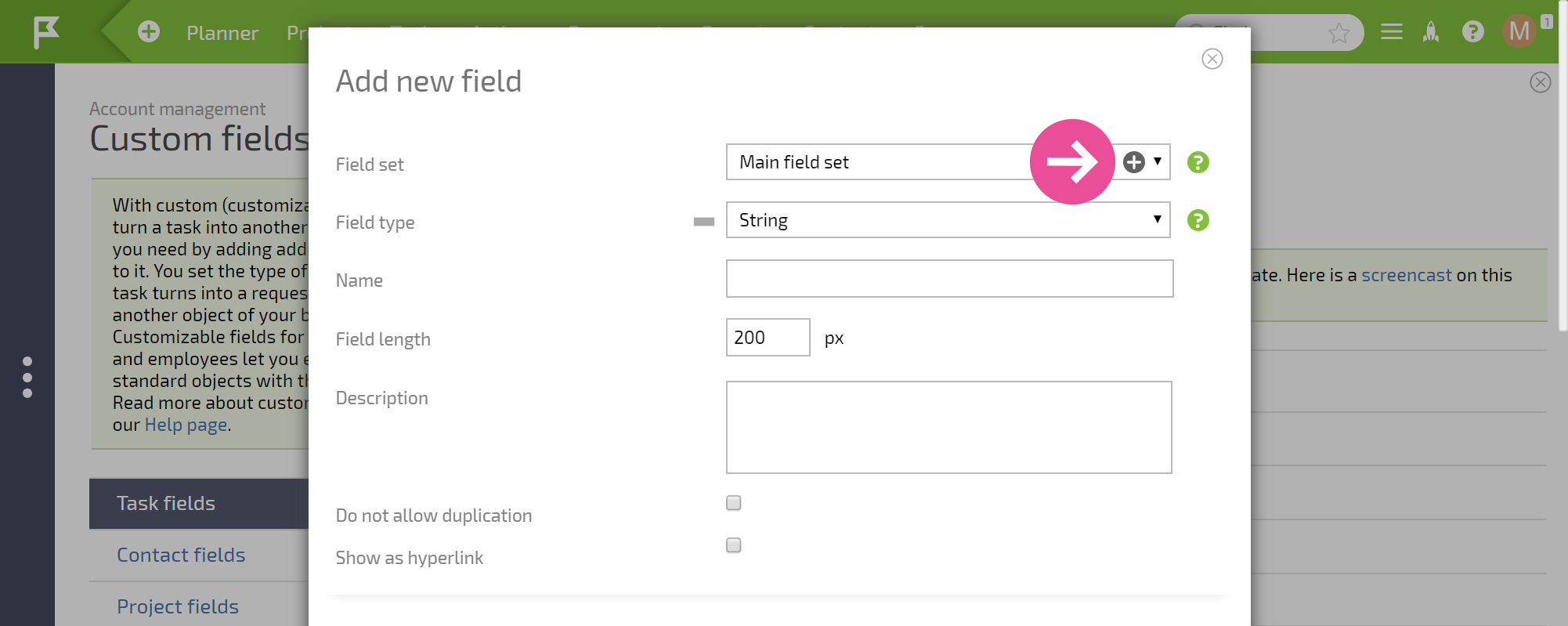Viewport: 1568px width, 626px height.
Task: Click the plus add icon beside Planner
Action: pyautogui.click(x=149, y=31)
